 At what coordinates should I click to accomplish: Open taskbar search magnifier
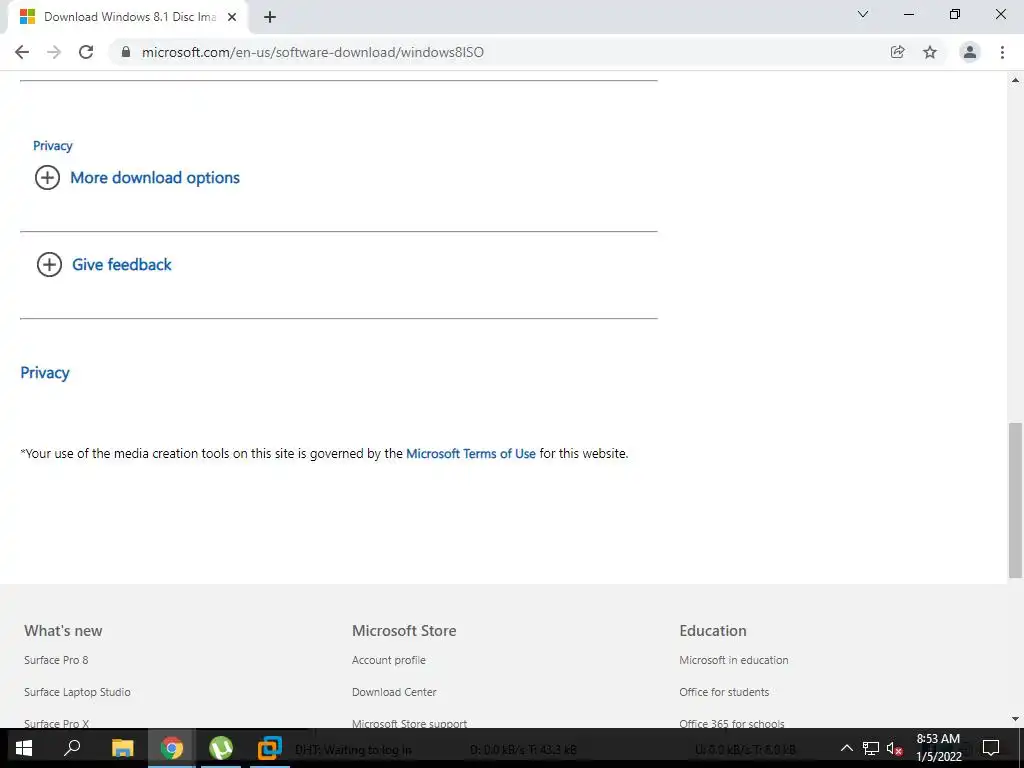tap(72, 748)
